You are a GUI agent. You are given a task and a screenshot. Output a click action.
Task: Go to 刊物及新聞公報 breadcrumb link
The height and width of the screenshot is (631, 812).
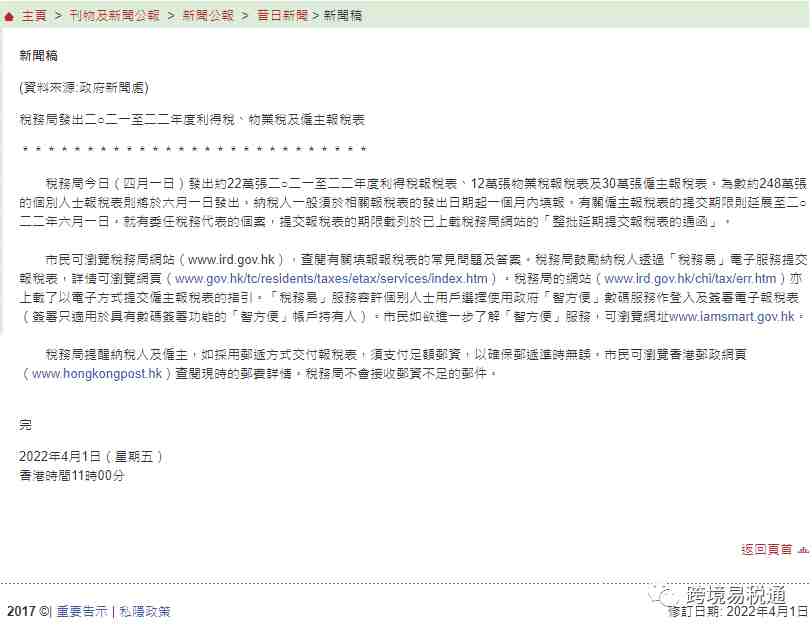114,16
